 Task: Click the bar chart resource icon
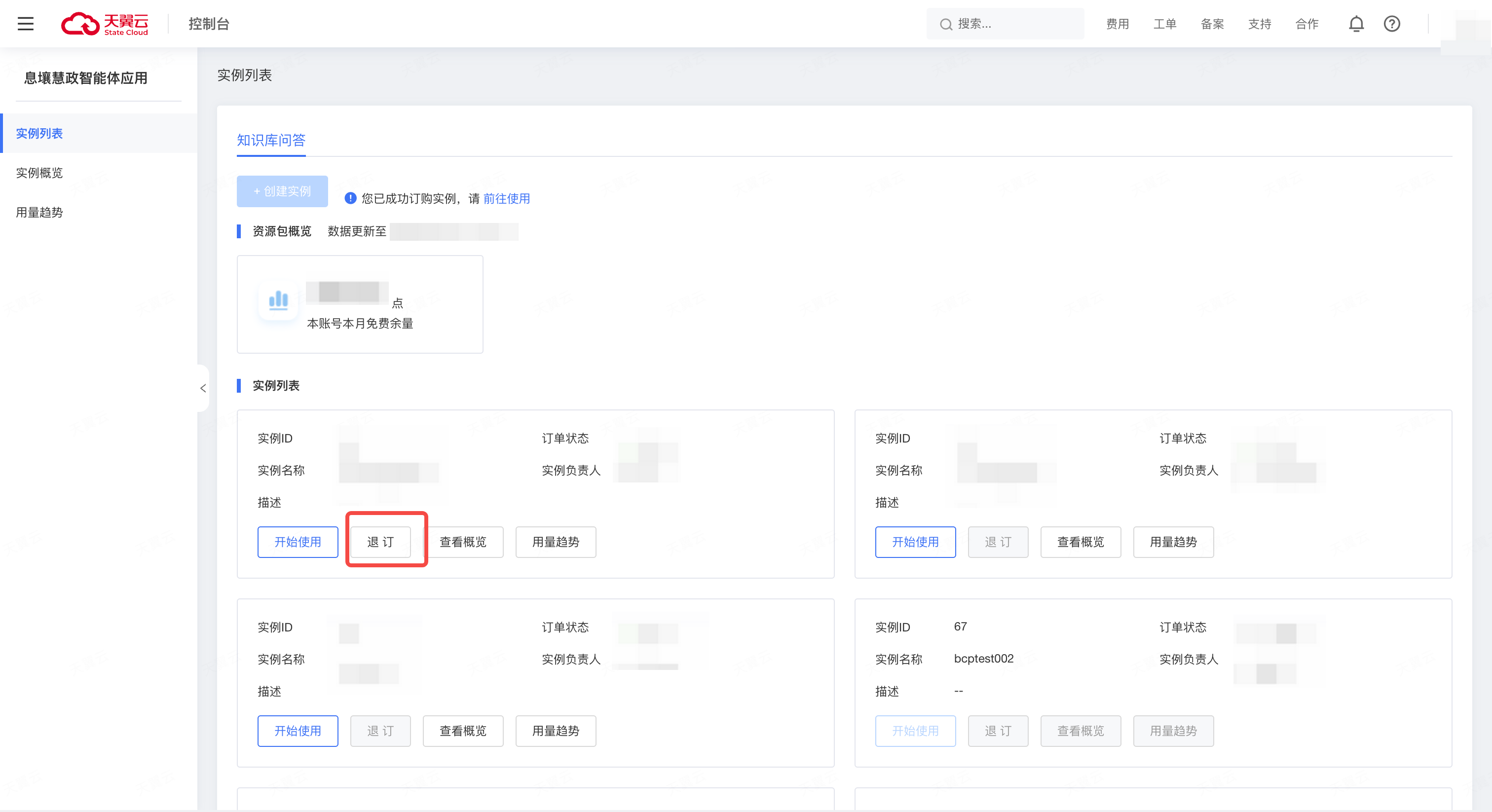279,300
